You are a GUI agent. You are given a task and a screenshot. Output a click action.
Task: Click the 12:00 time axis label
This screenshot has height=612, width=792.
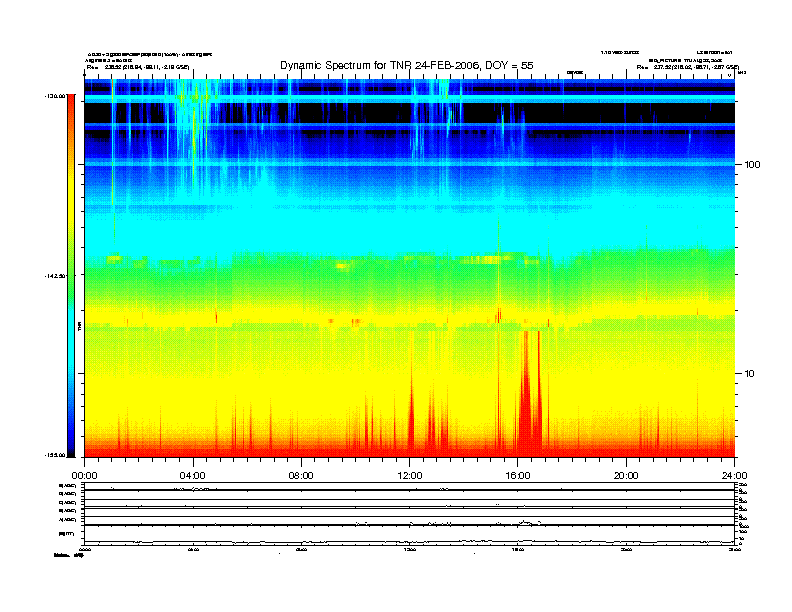[x=410, y=476]
